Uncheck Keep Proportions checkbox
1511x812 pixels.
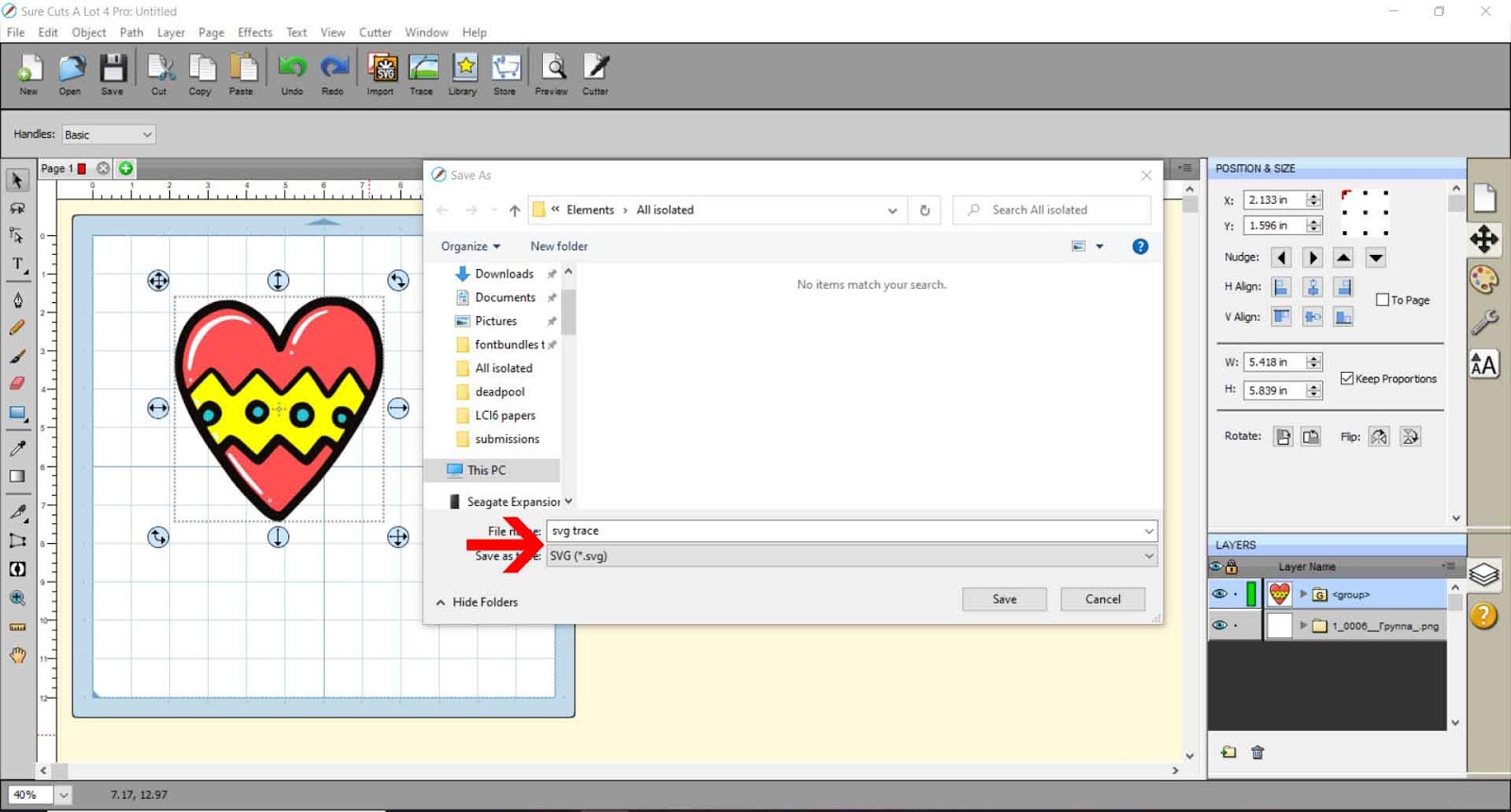(x=1347, y=379)
